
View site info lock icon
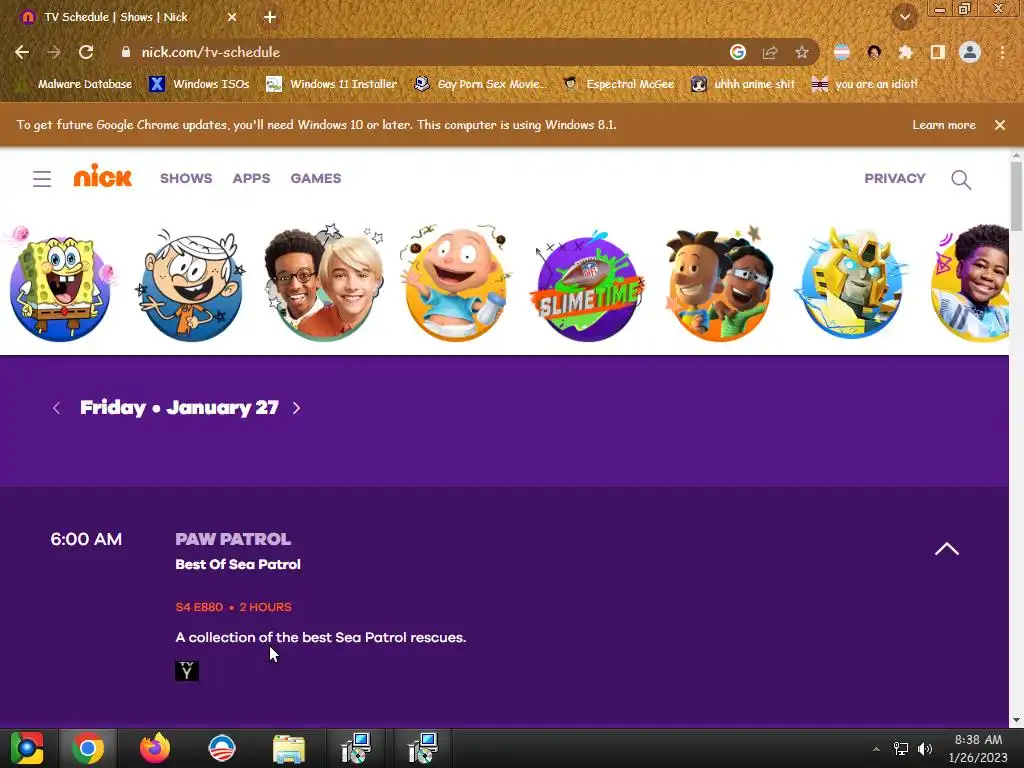tap(126, 52)
